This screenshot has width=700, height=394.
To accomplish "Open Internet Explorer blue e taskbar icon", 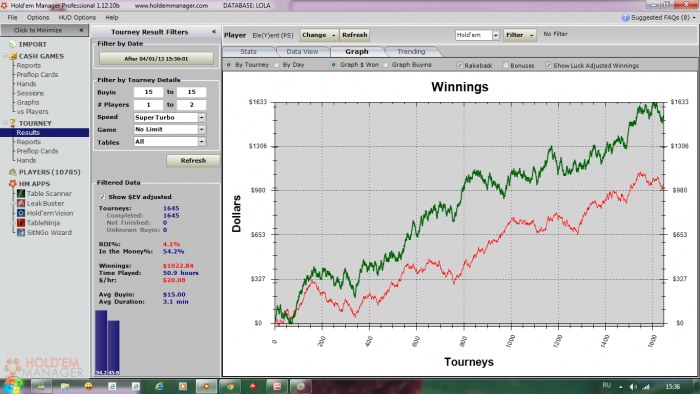I will (159, 386).
